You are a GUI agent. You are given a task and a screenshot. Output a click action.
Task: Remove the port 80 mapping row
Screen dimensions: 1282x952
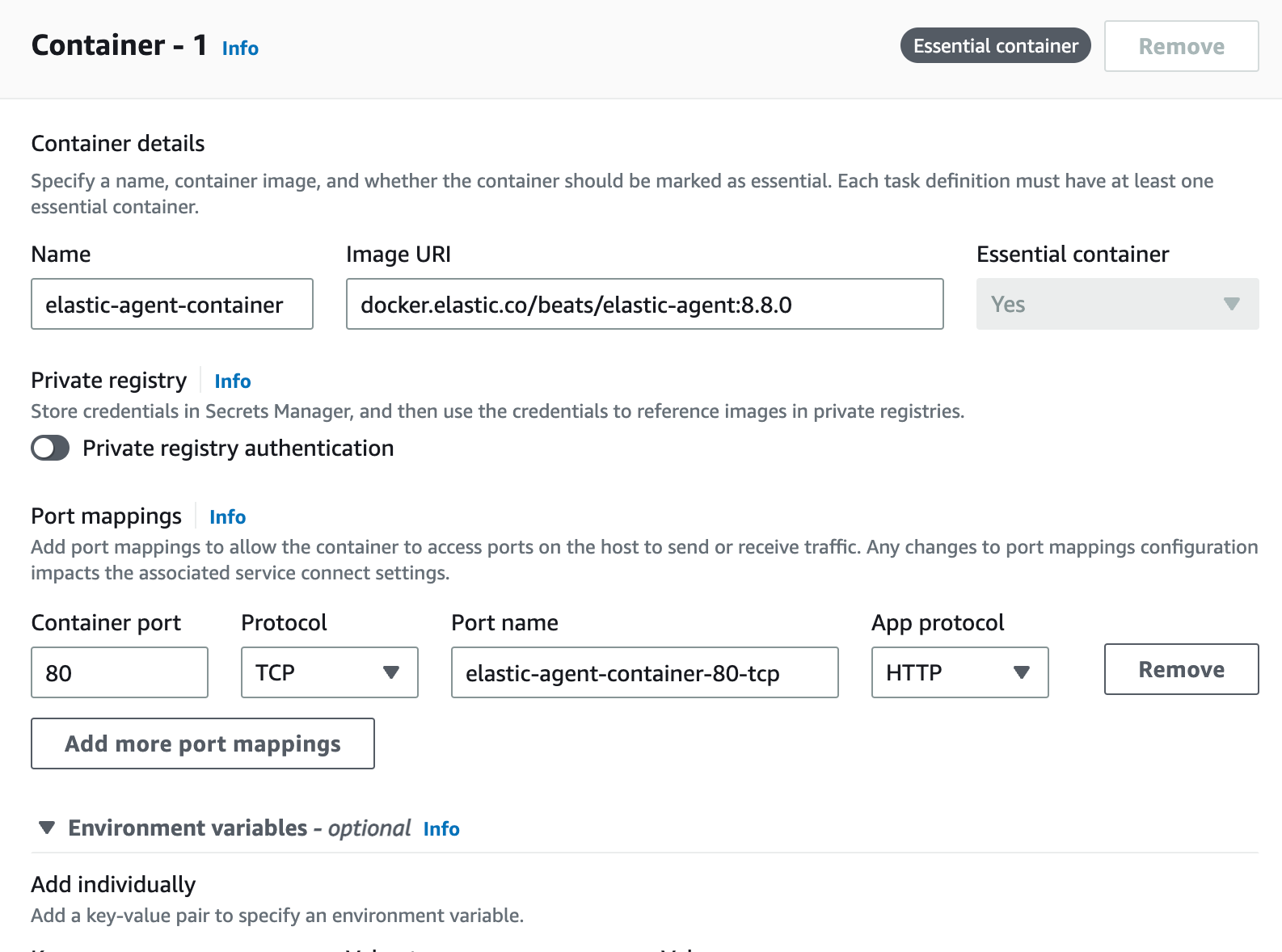click(1181, 670)
